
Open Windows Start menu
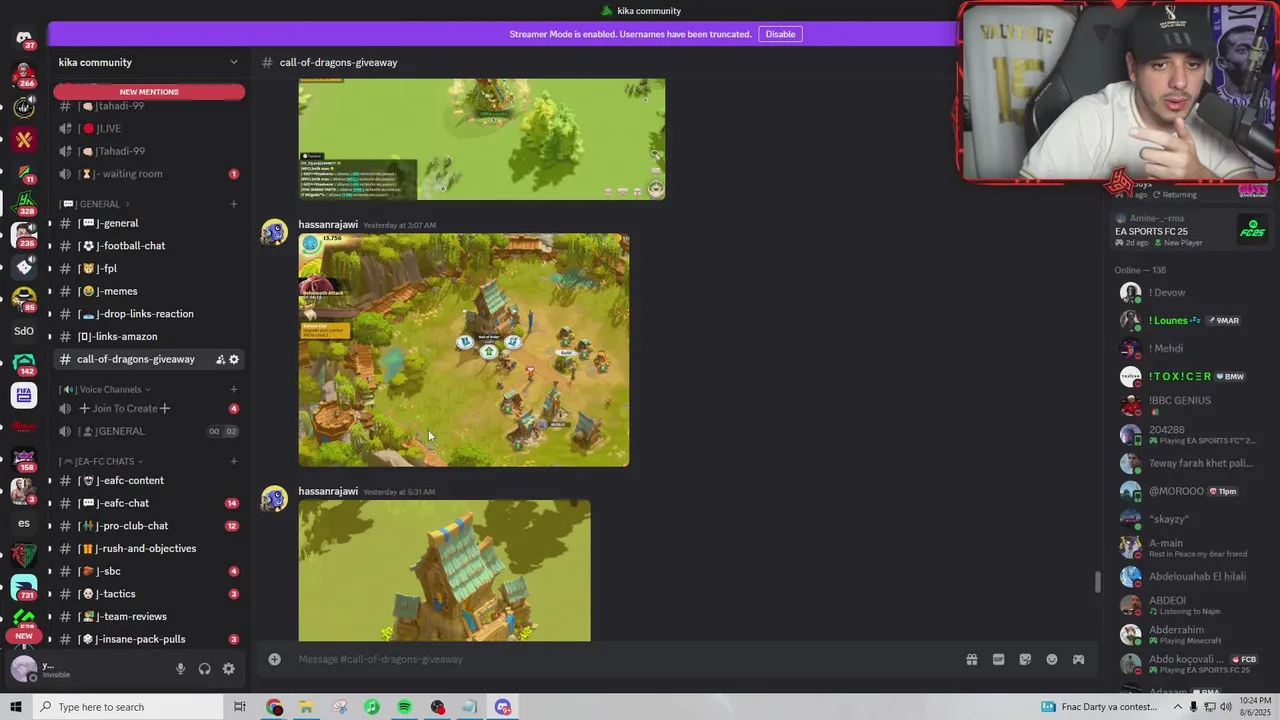pyautogui.click(x=16, y=707)
